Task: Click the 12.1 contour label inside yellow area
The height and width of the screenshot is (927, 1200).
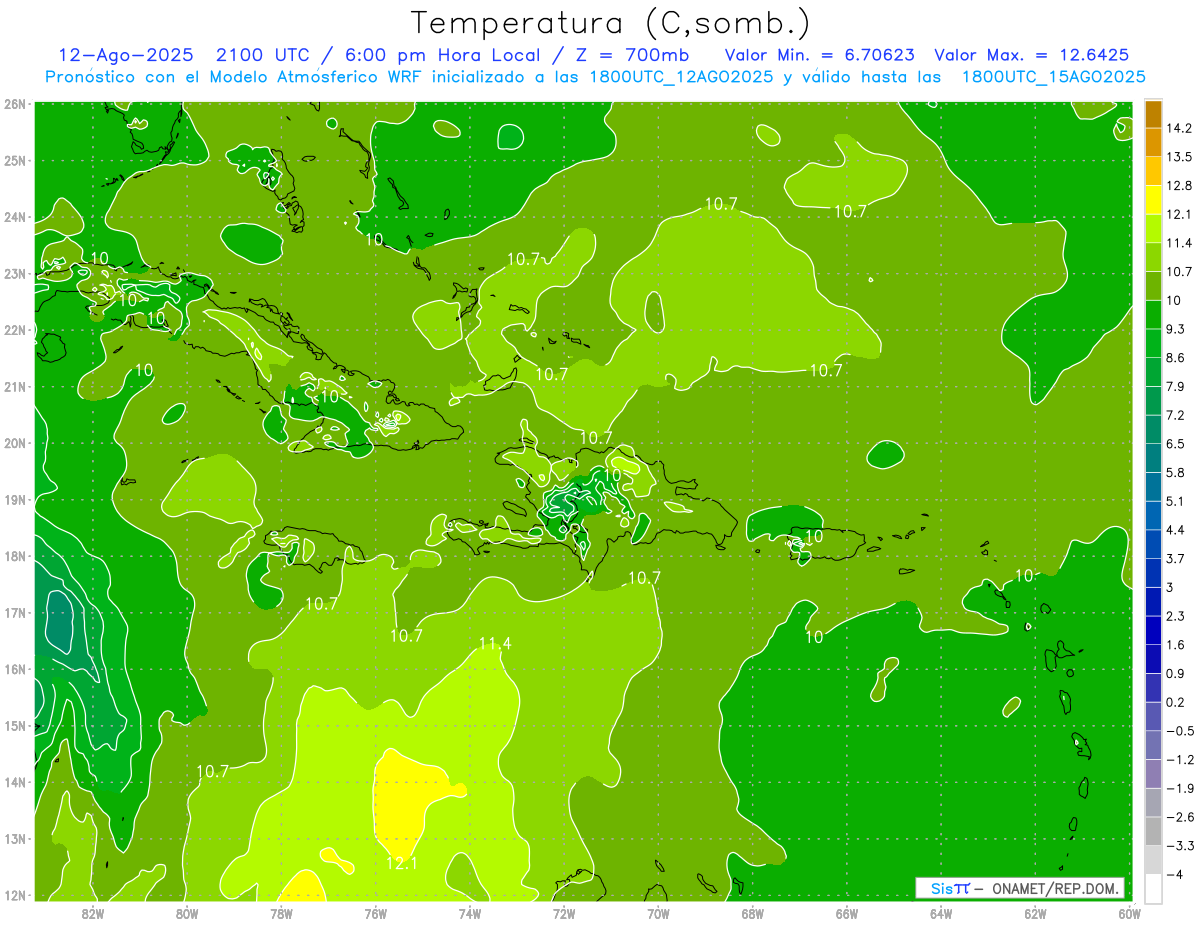Action: pyautogui.click(x=401, y=863)
